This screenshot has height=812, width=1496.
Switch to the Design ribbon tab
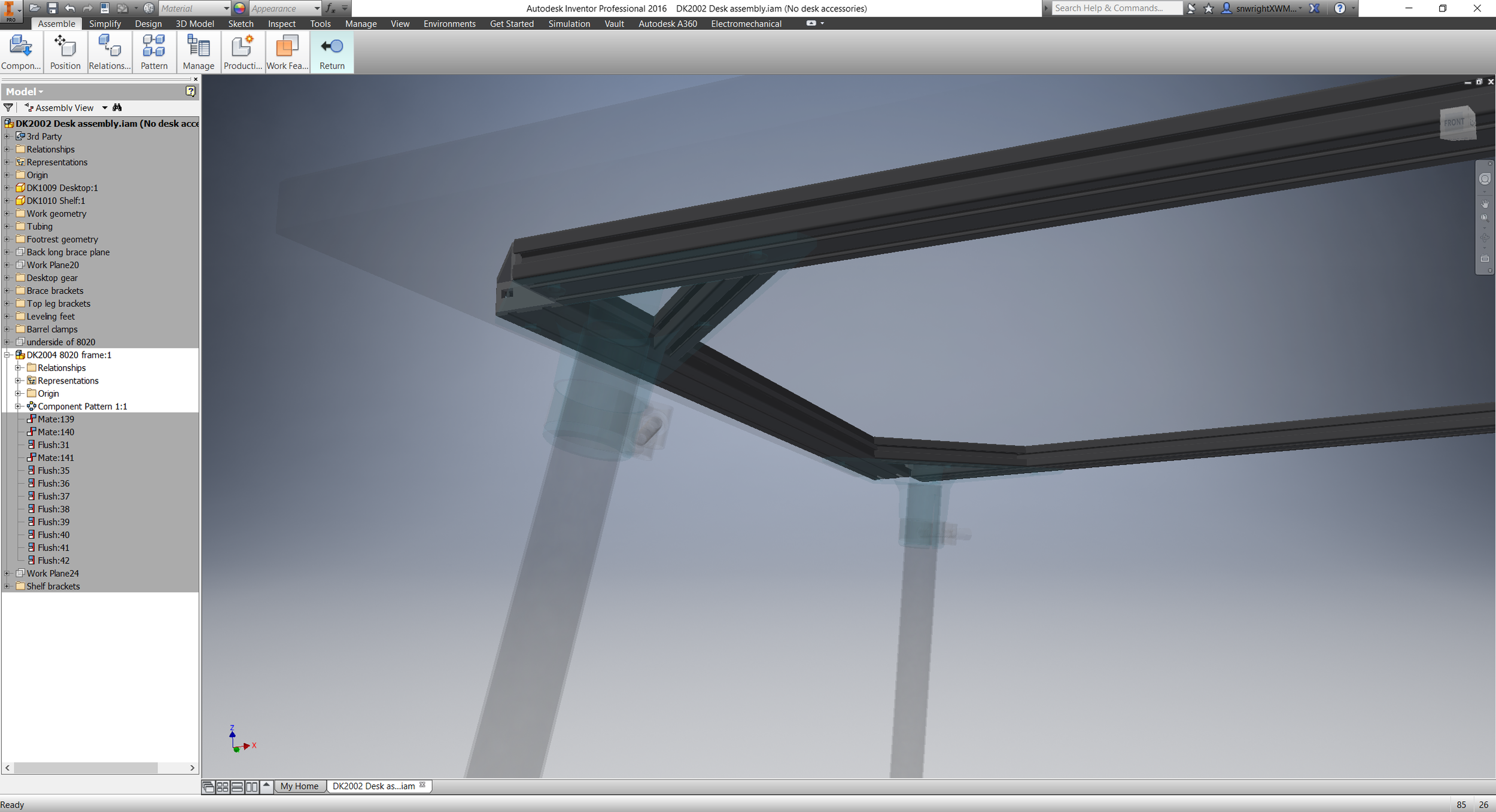148,24
